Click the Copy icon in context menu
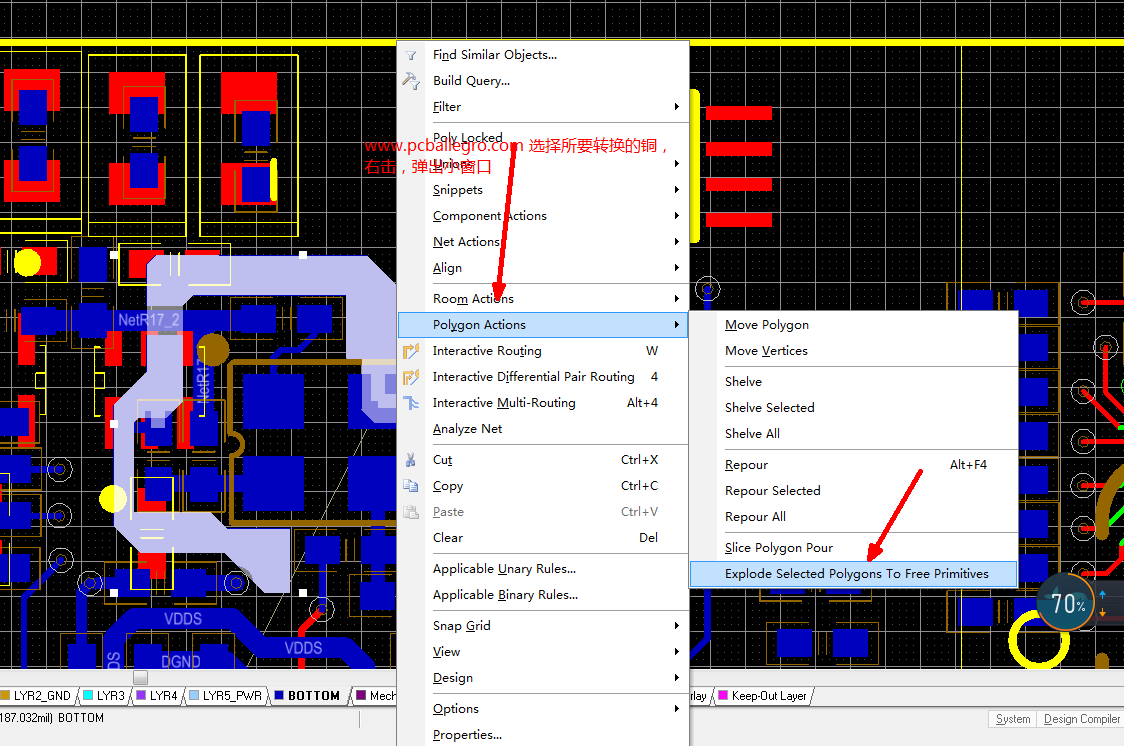Viewport: 1124px width, 746px height. click(x=411, y=486)
